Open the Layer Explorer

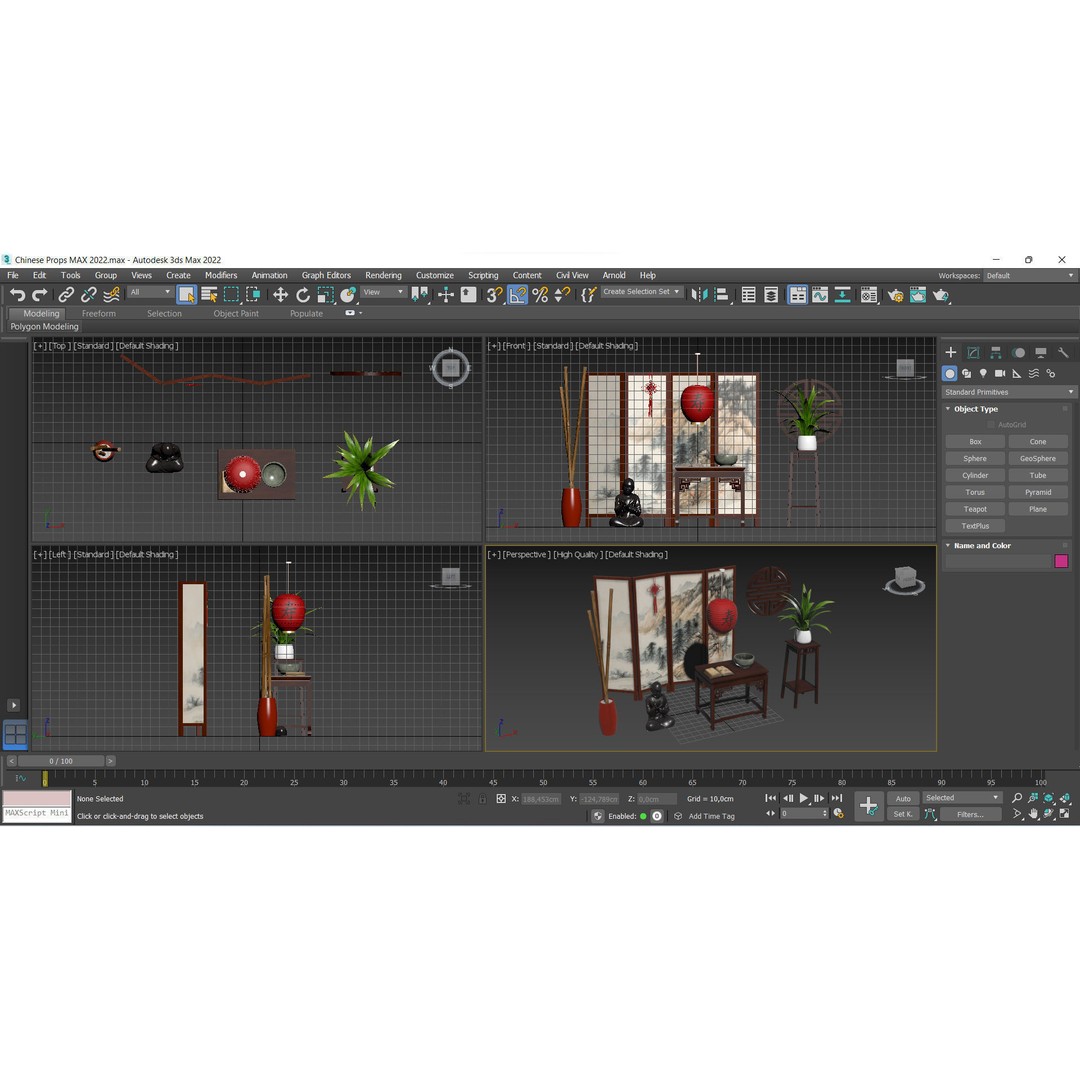[x=771, y=295]
